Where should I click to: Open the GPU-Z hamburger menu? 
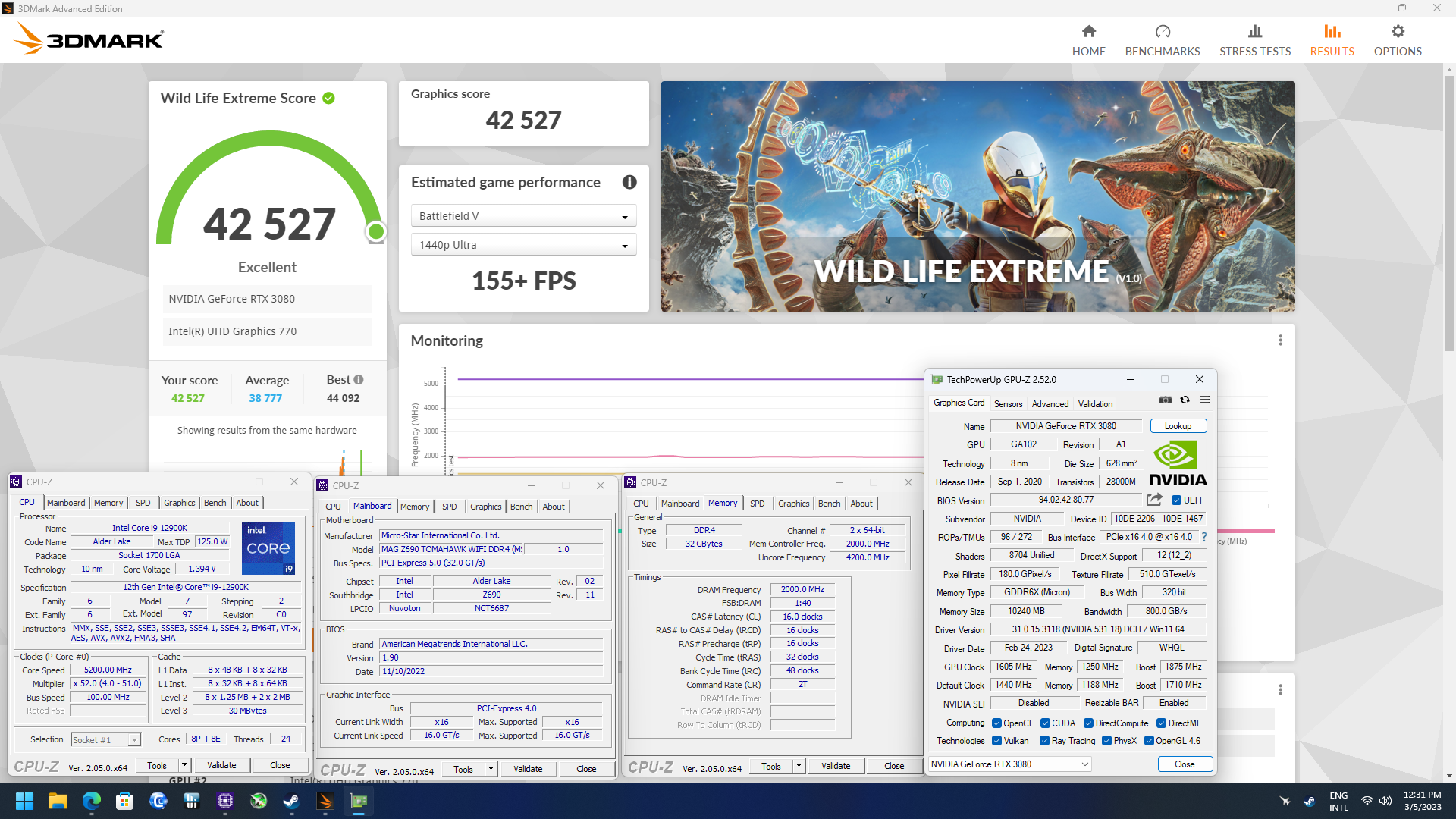(x=1204, y=400)
